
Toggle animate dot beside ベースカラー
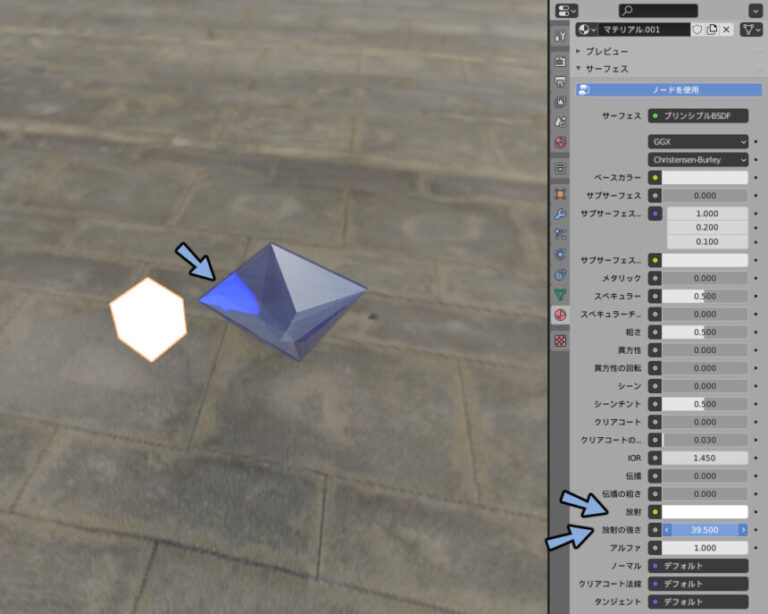tap(756, 178)
